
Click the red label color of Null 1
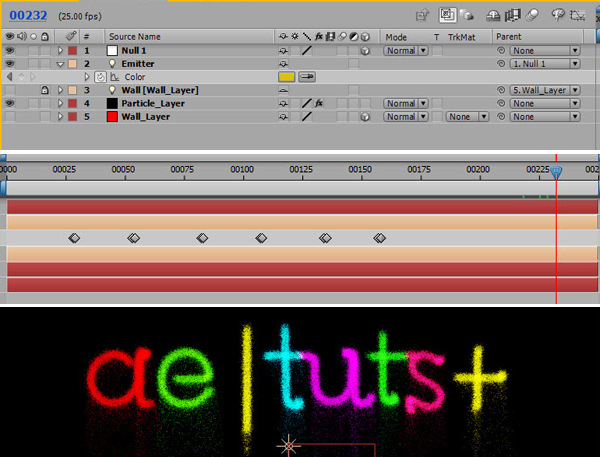[72, 51]
